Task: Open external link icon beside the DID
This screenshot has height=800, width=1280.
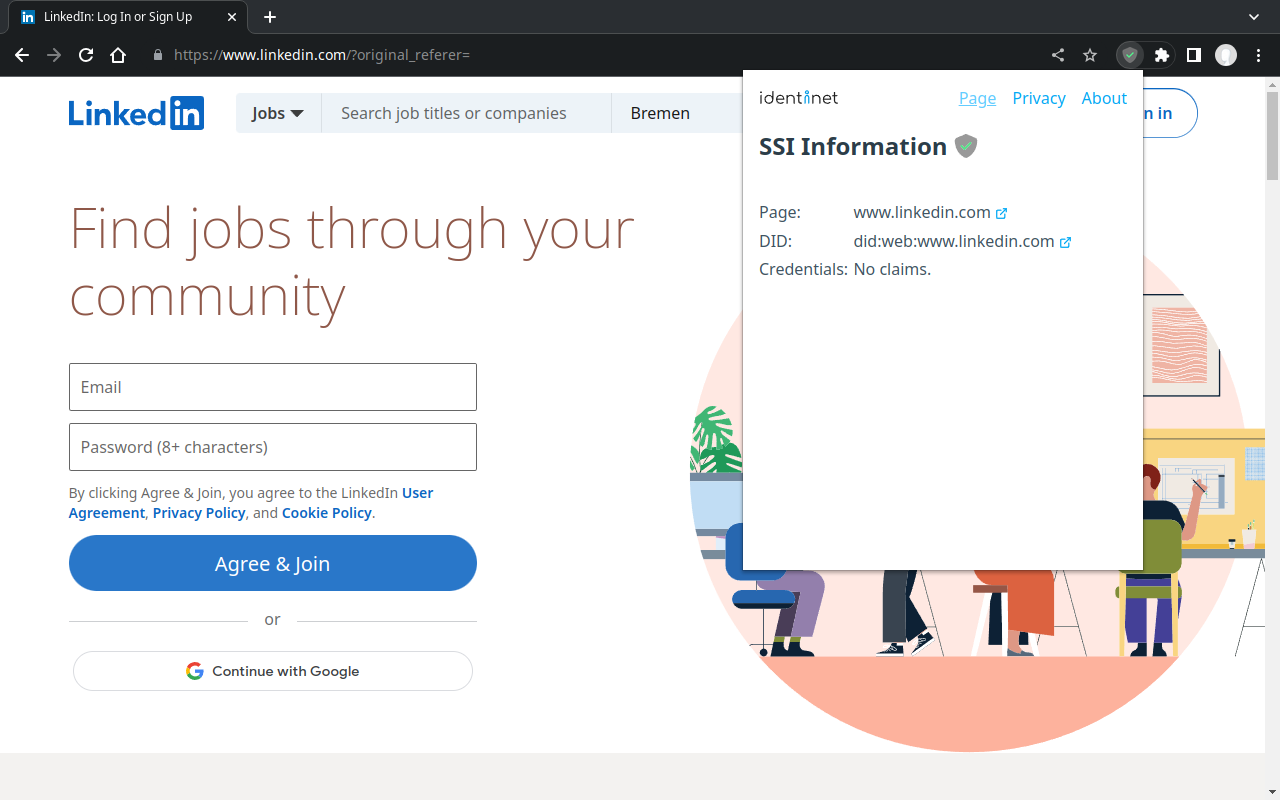Action: pyautogui.click(x=1065, y=242)
